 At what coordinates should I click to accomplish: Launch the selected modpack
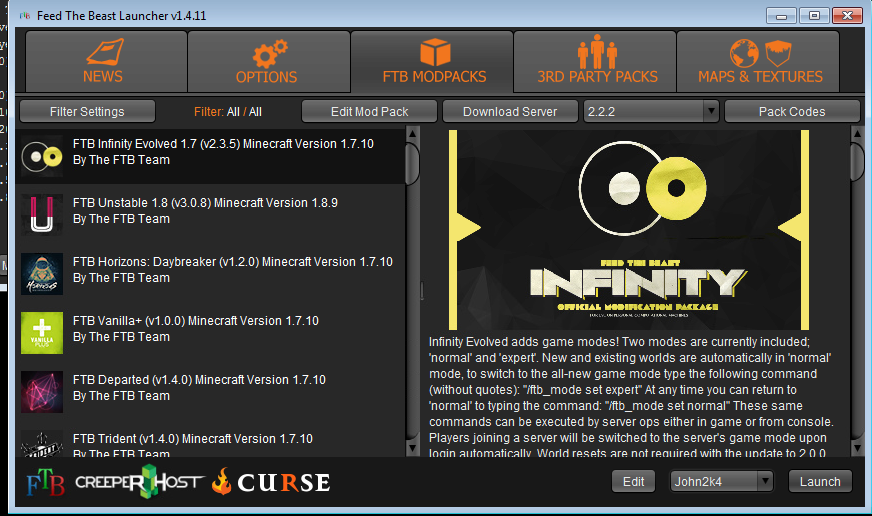pyautogui.click(x=820, y=482)
